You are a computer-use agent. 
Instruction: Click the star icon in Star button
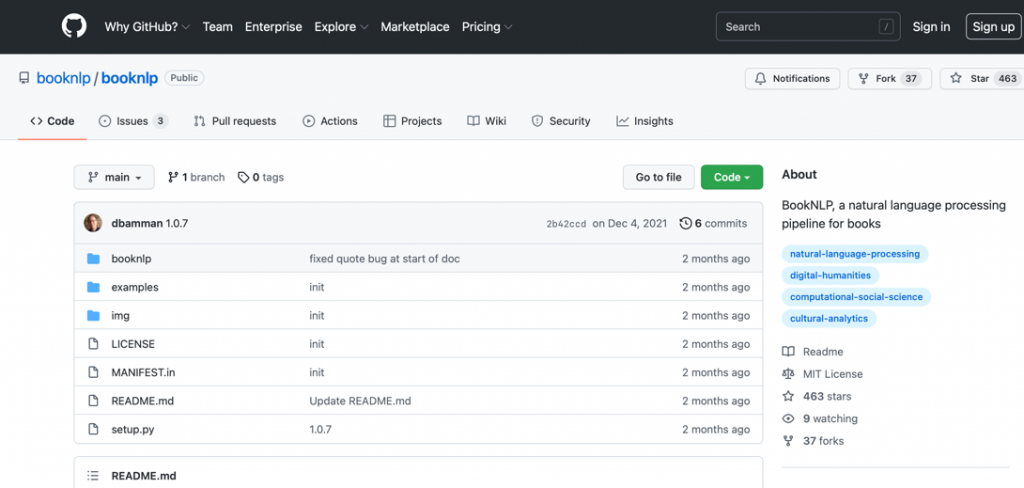tap(956, 78)
